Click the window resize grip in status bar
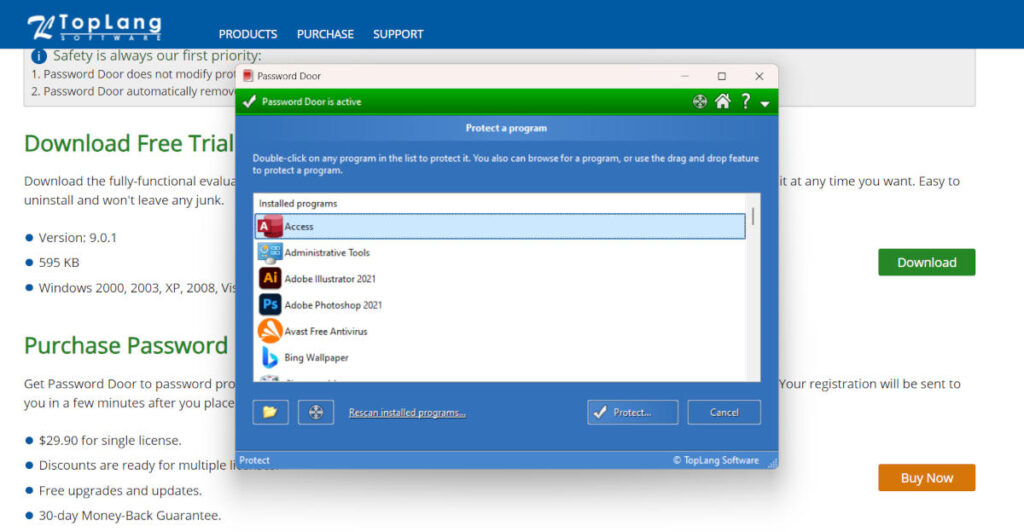The image size is (1024, 532). [x=772, y=463]
